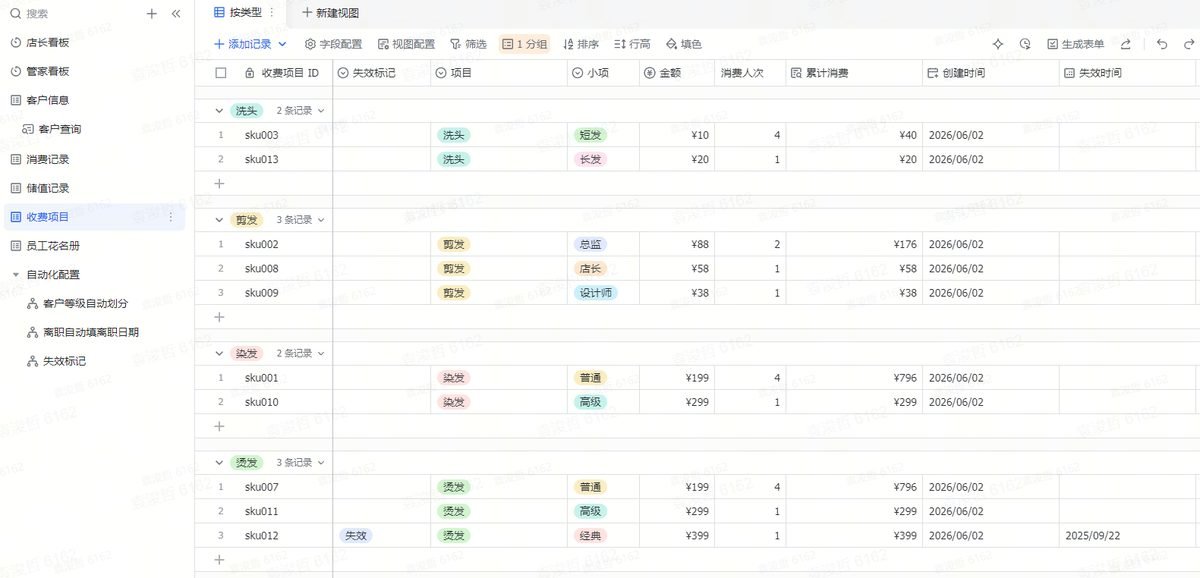This screenshot has height=578, width=1200.
Task: Create a view via 新建视图
Action: tap(330, 13)
